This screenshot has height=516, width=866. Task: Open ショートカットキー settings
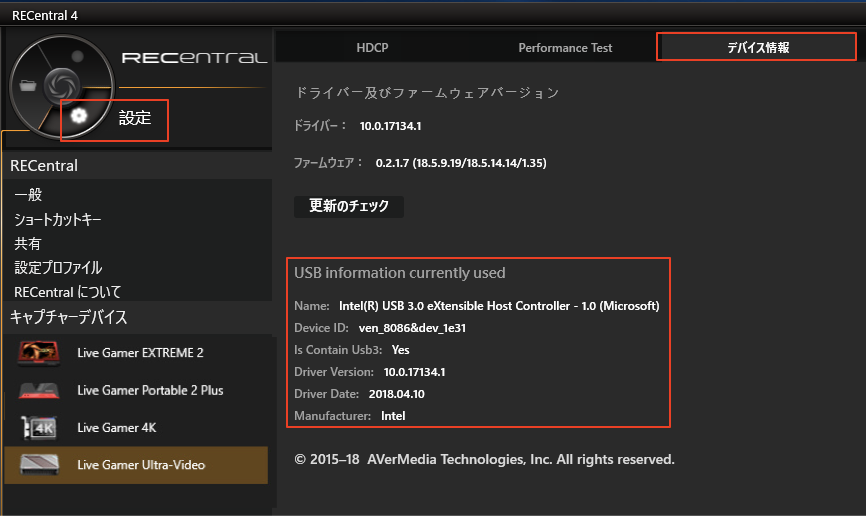(57, 219)
